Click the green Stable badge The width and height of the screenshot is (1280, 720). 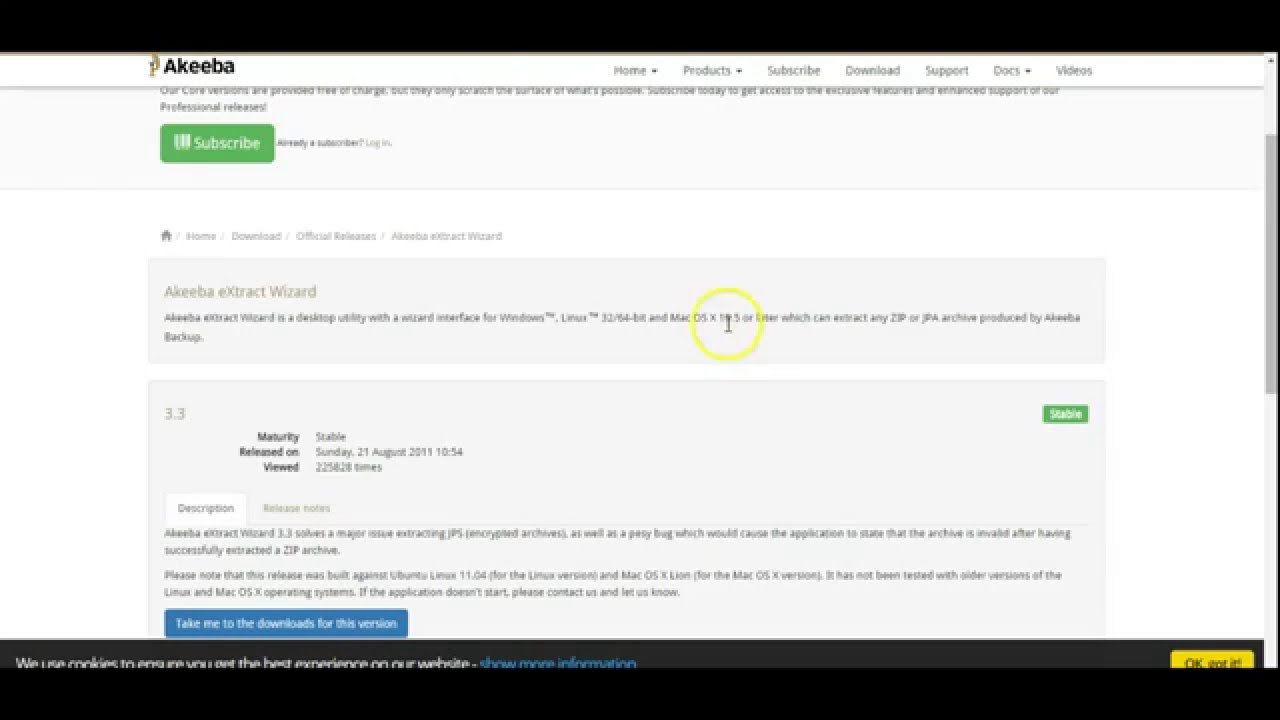(1065, 414)
